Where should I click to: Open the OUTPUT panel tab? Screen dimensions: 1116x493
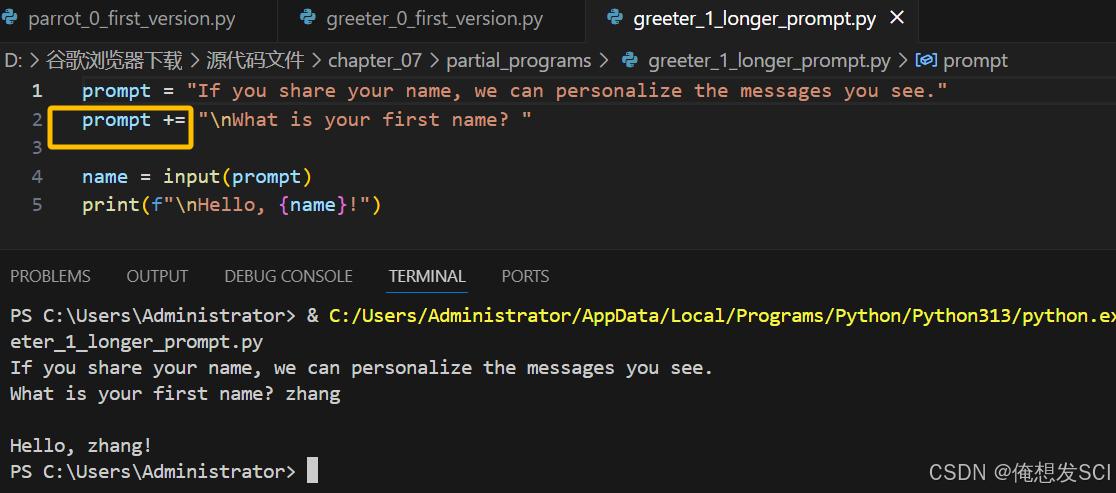pyautogui.click(x=157, y=276)
